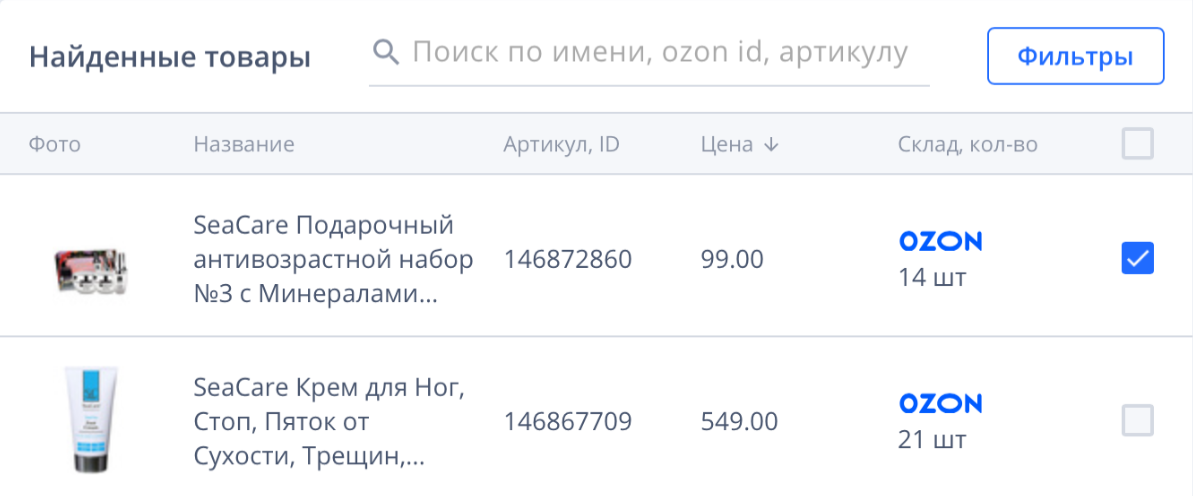Check the SeaCare foot cream checkbox
The height and width of the screenshot is (496, 1193).
pyautogui.click(x=1137, y=420)
